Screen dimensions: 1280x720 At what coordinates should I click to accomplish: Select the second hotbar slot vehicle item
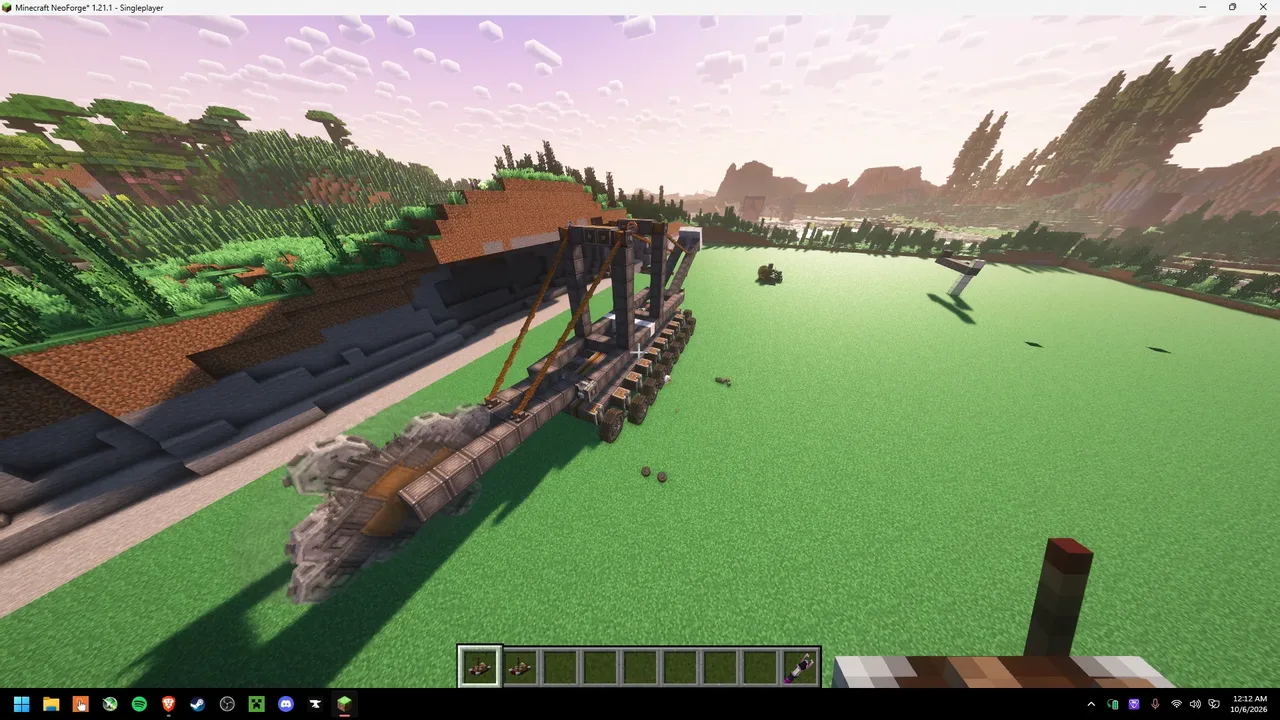(x=519, y=666)
